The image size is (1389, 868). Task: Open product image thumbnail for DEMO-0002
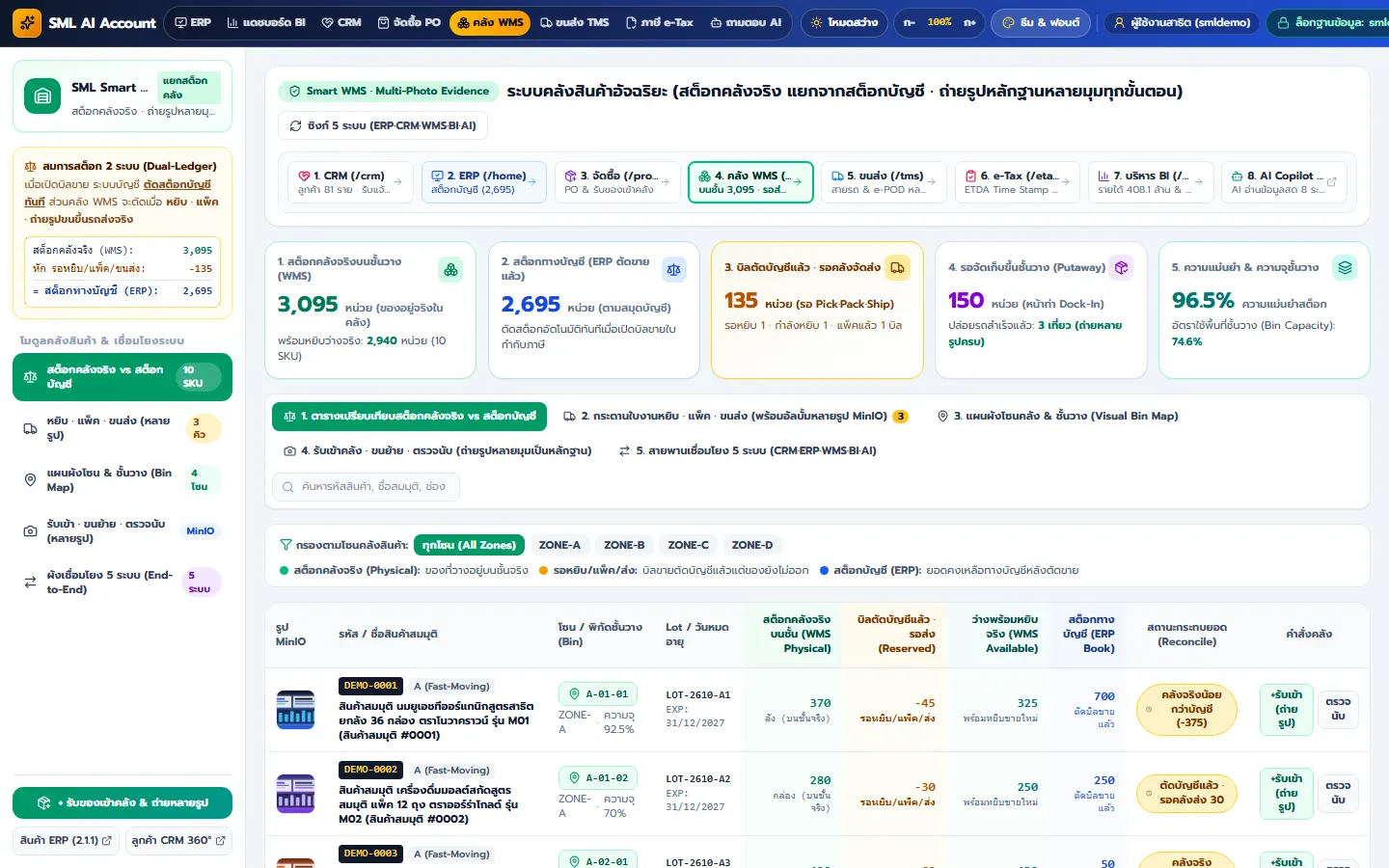tap(295, 794)
